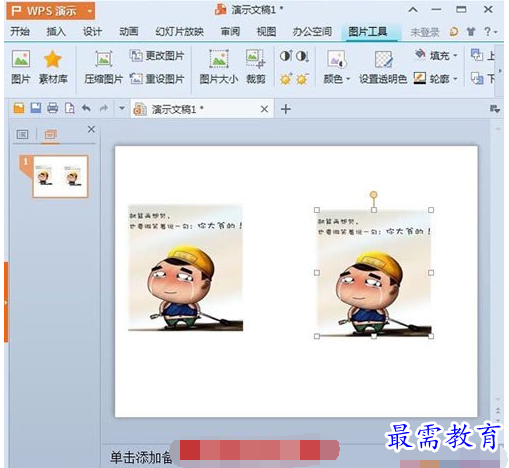Click 重设图片 reset picture button
The image size is (509, 468).
coord(157,79)
